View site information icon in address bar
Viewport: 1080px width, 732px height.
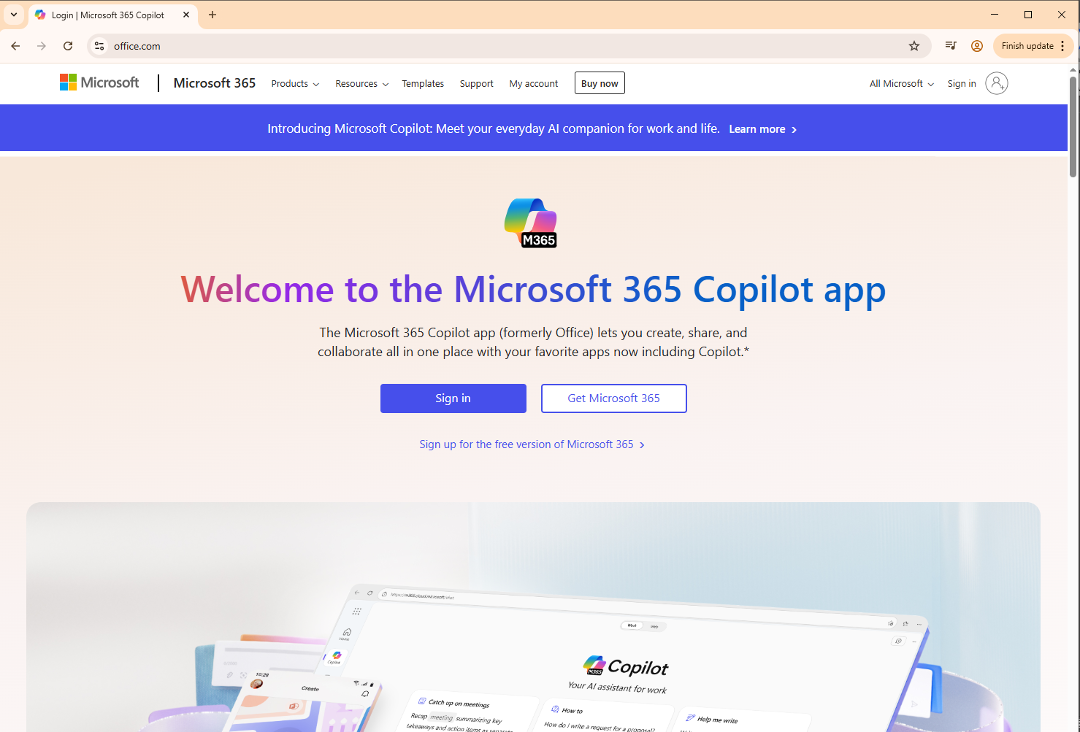click(x=99, y=46)
